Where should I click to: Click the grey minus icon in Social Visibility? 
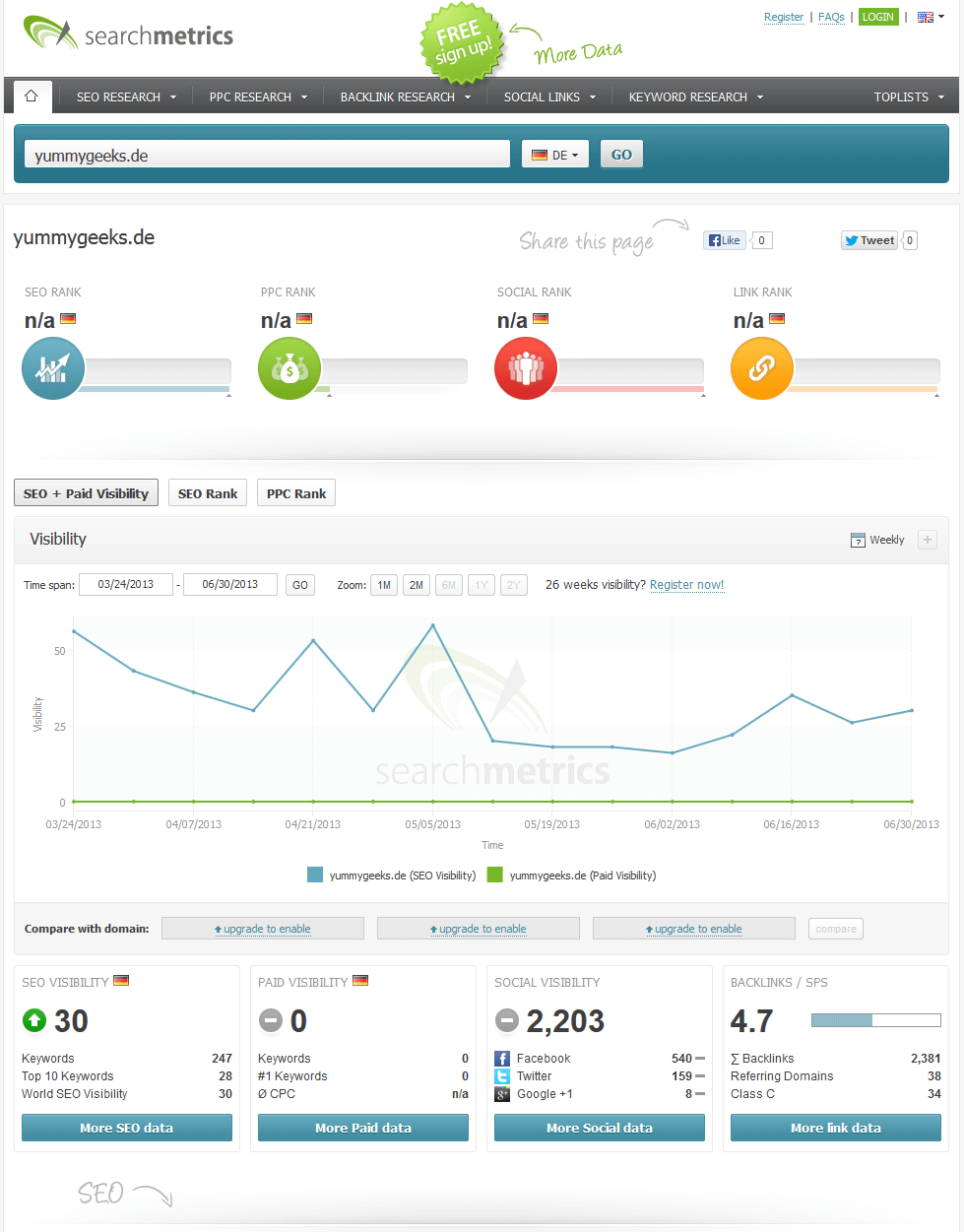(x=507, y=1020)
